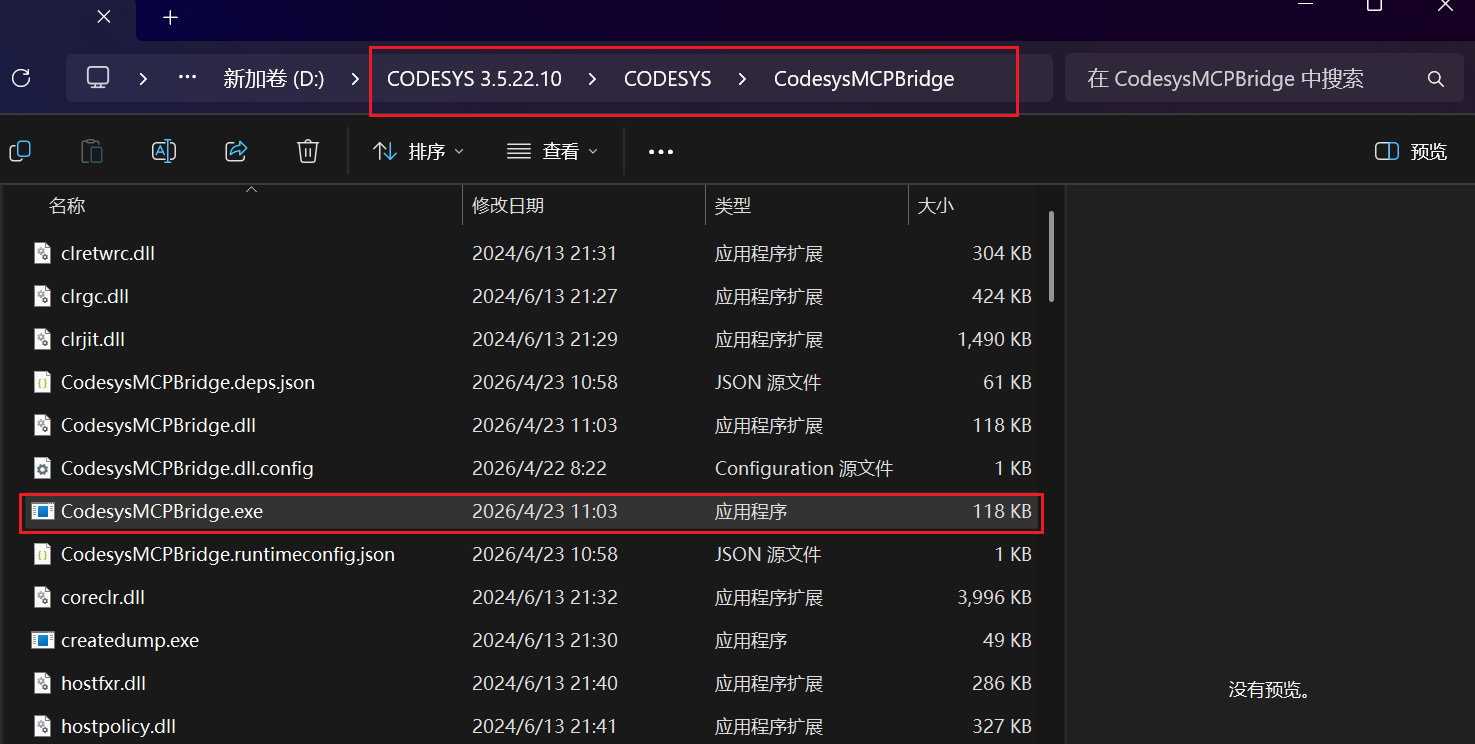Screen dimensions: 1475x744
Task: Select the file name clrjit.dll
Action: [93, 340]
